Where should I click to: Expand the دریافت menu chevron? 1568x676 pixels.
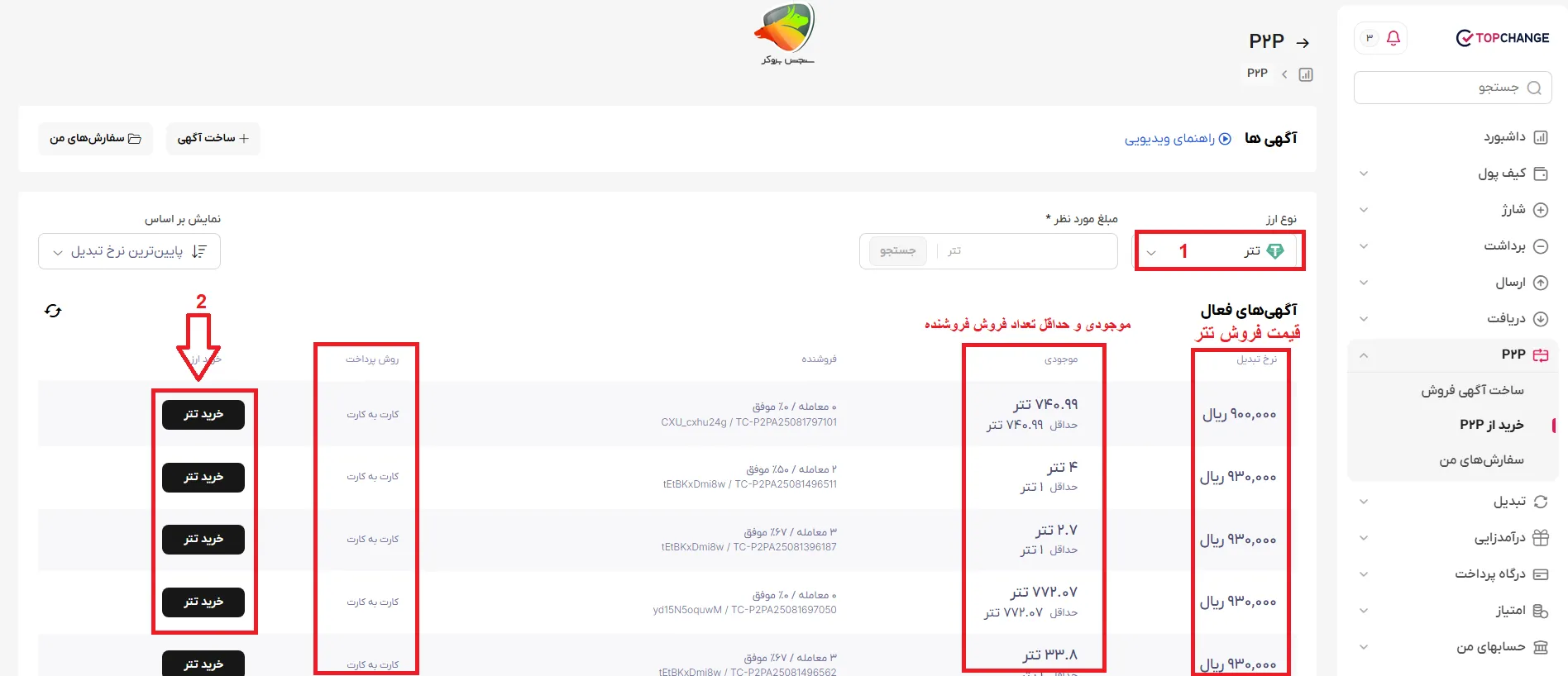1364,319
